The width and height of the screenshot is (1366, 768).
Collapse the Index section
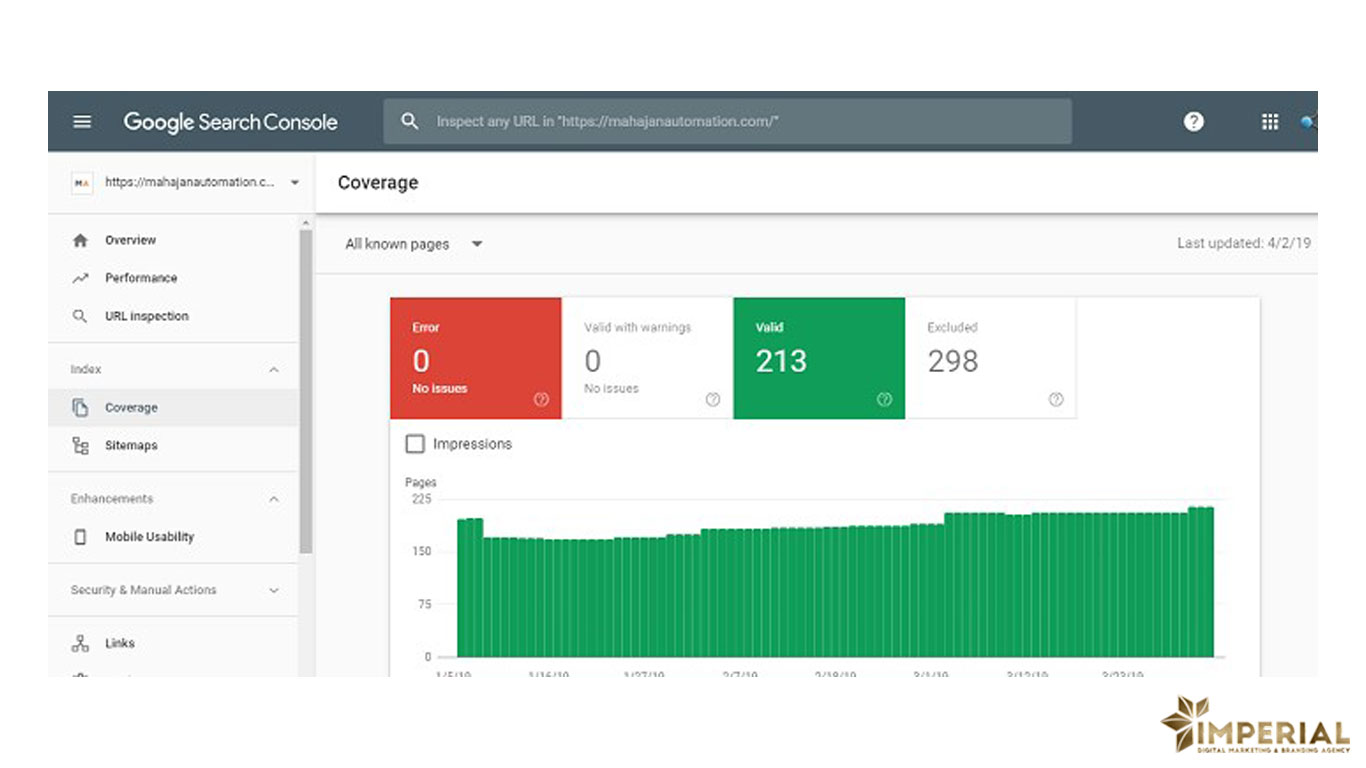[274, 370]
